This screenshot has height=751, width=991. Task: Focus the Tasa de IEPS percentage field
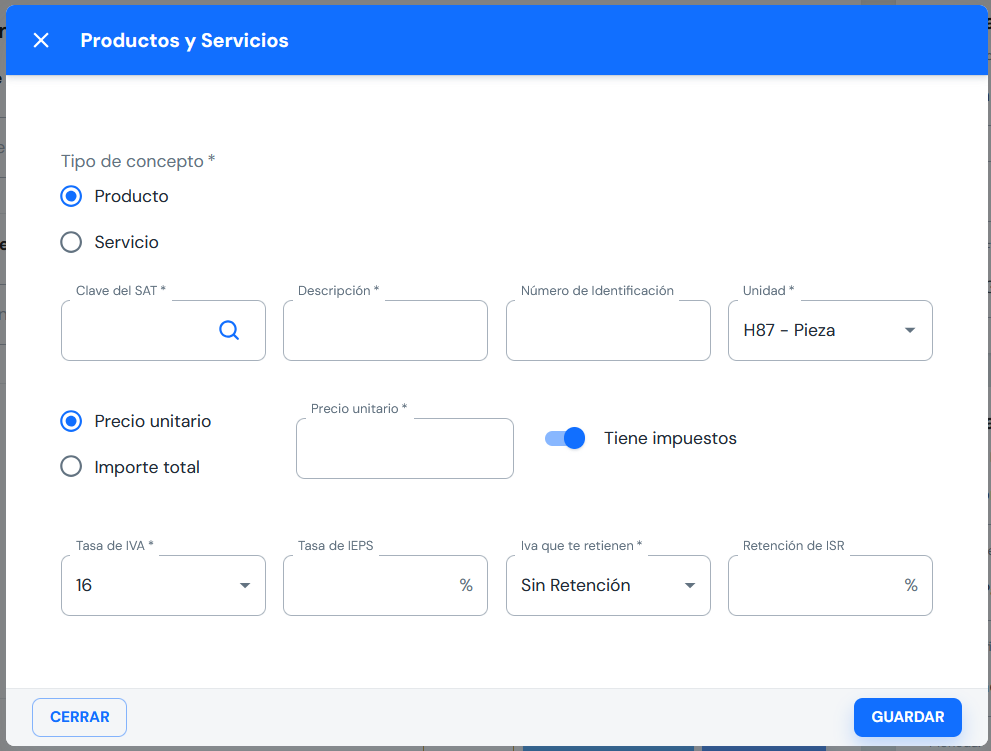point(370,585)
